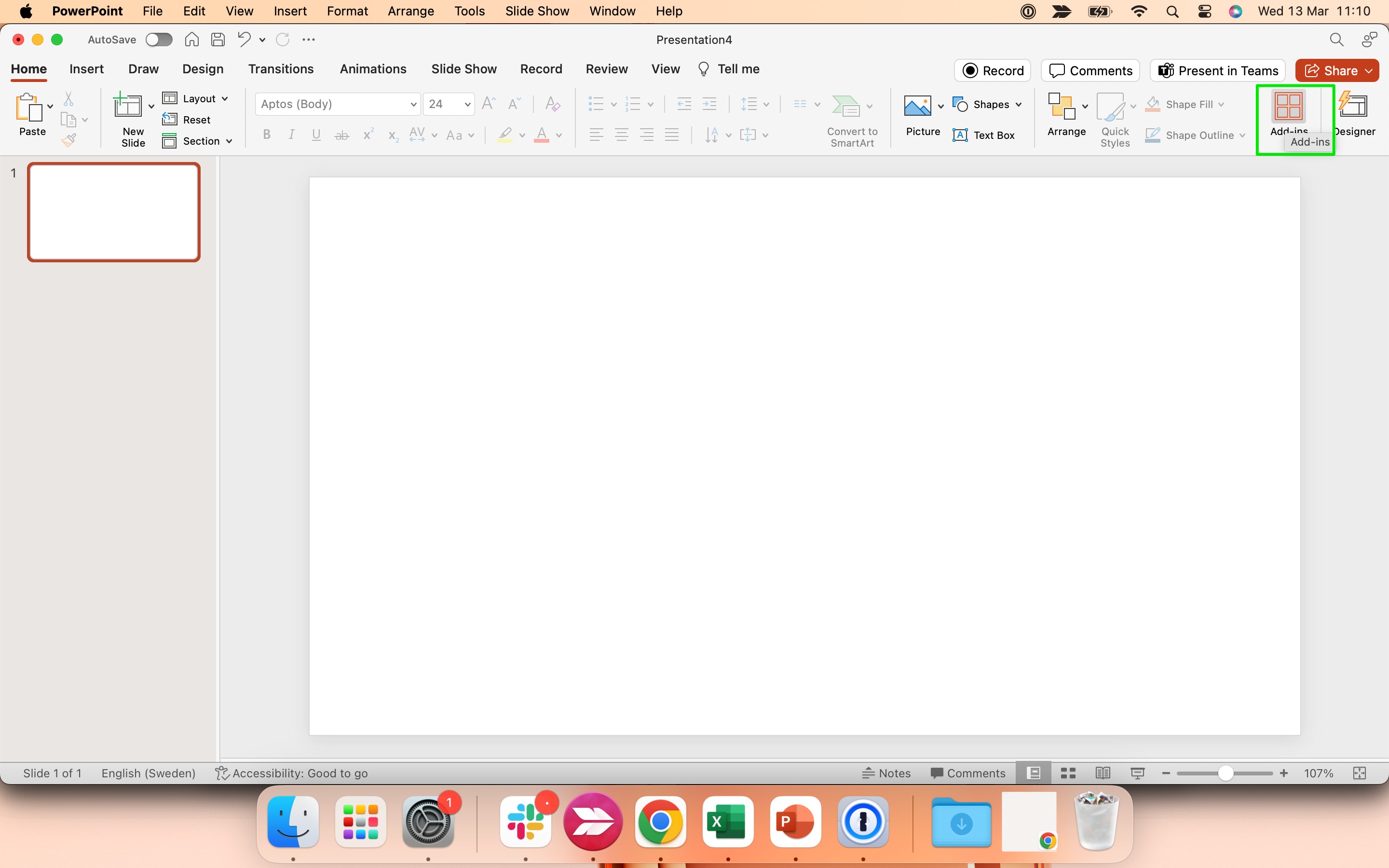Viewport: 1389px width, 868px height.
Task: Click the zoom slider handle
Action: (1226, 773)
